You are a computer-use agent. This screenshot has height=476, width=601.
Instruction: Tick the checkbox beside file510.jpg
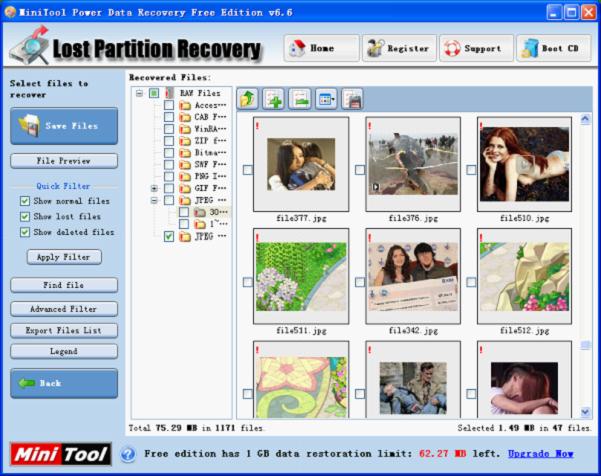[471, 170]
